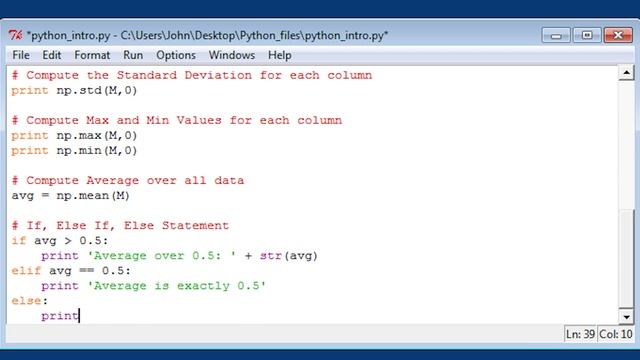Click 'str(avg)' in the print line

[x=289, y=256]
